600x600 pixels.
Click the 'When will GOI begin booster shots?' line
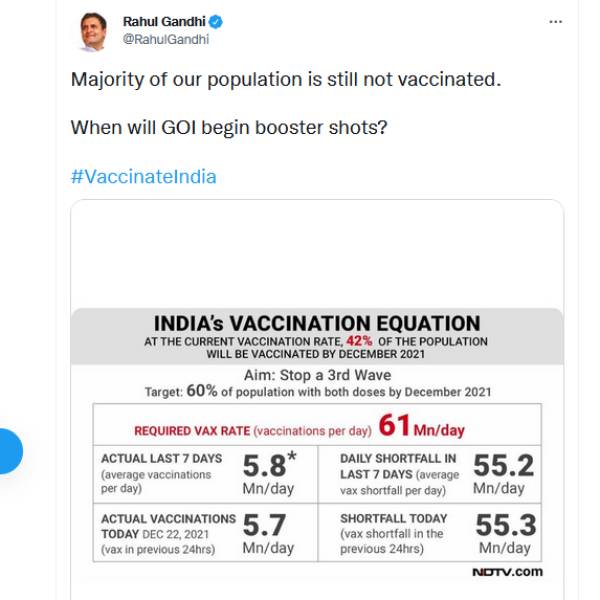tap(231, 128)
